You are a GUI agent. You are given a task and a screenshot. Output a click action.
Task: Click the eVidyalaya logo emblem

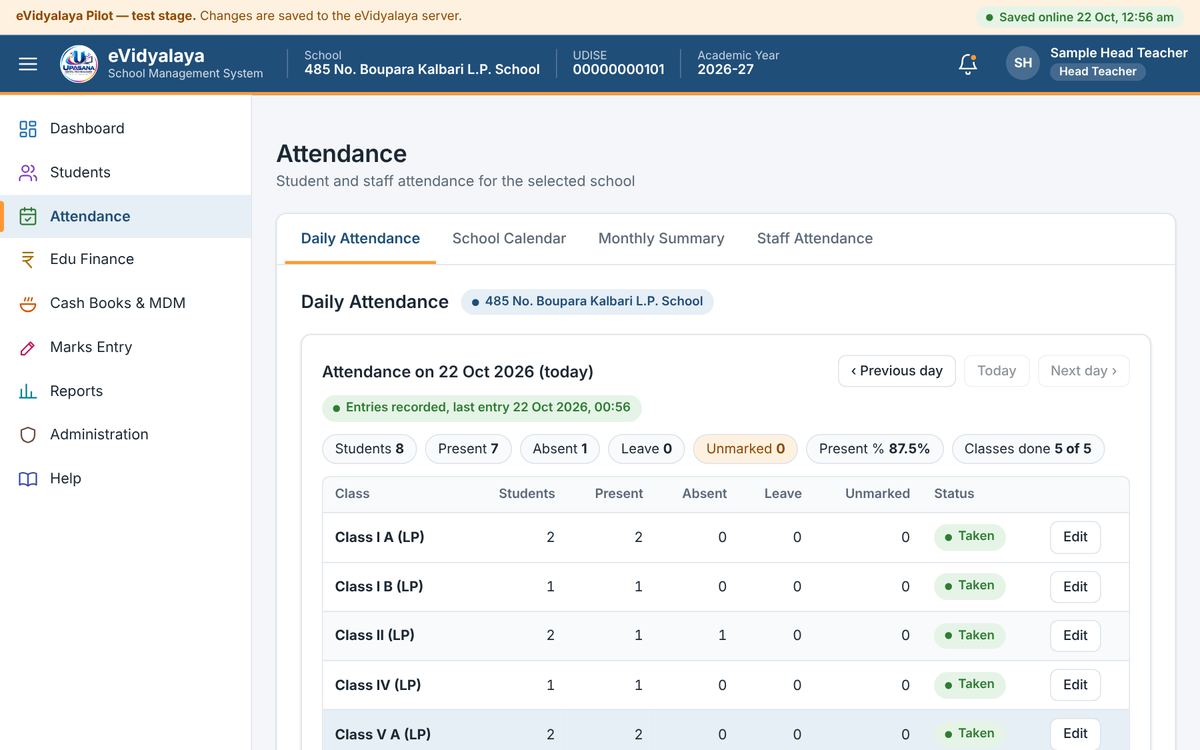pos(79,64)
